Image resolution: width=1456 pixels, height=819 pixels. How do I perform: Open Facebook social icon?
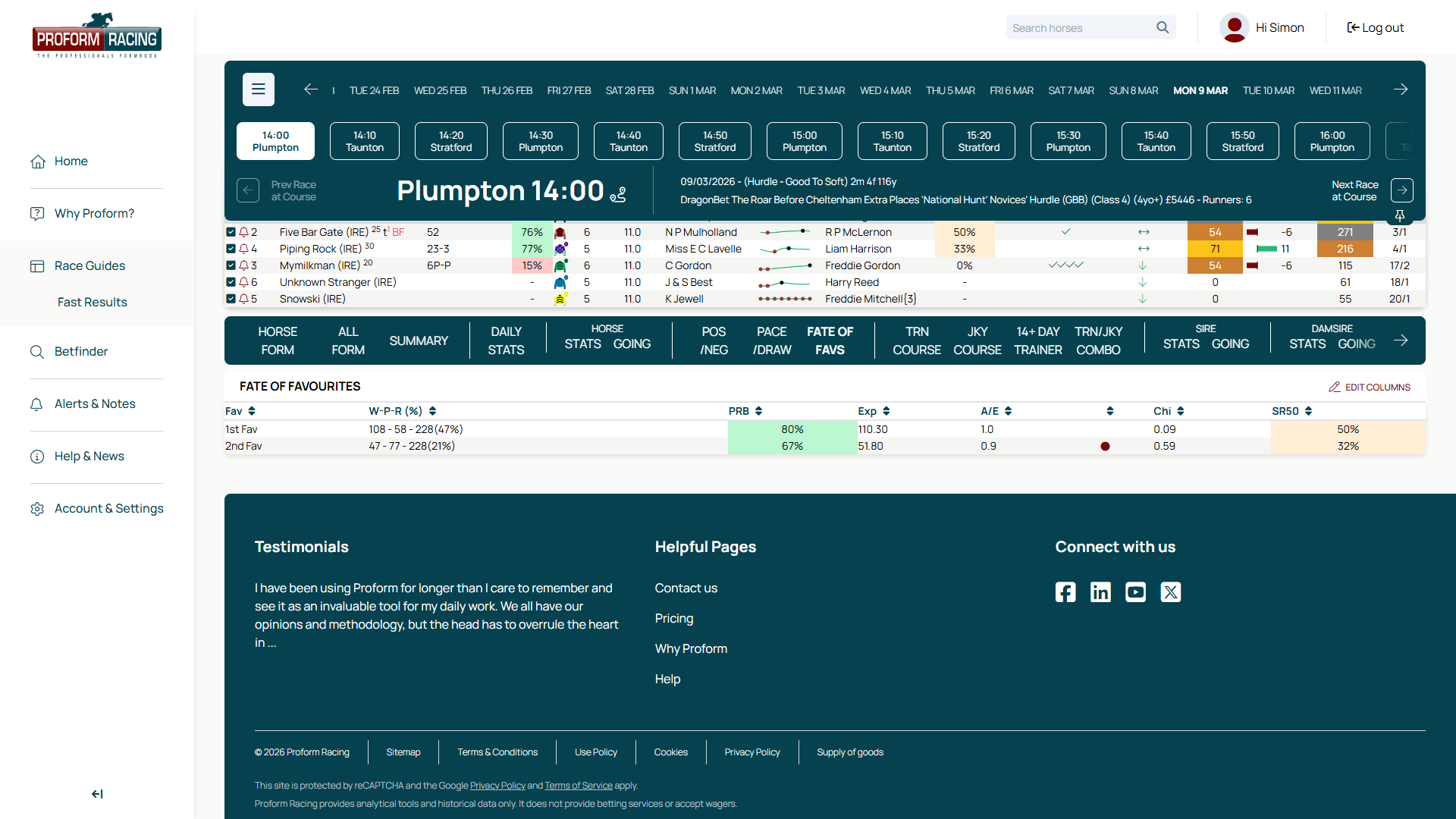(1065, 592)
